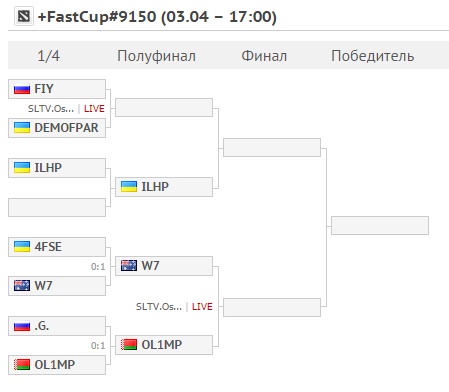Click the Russian flag next to FIY
The image size is (449, 392).
pos(22,89)
